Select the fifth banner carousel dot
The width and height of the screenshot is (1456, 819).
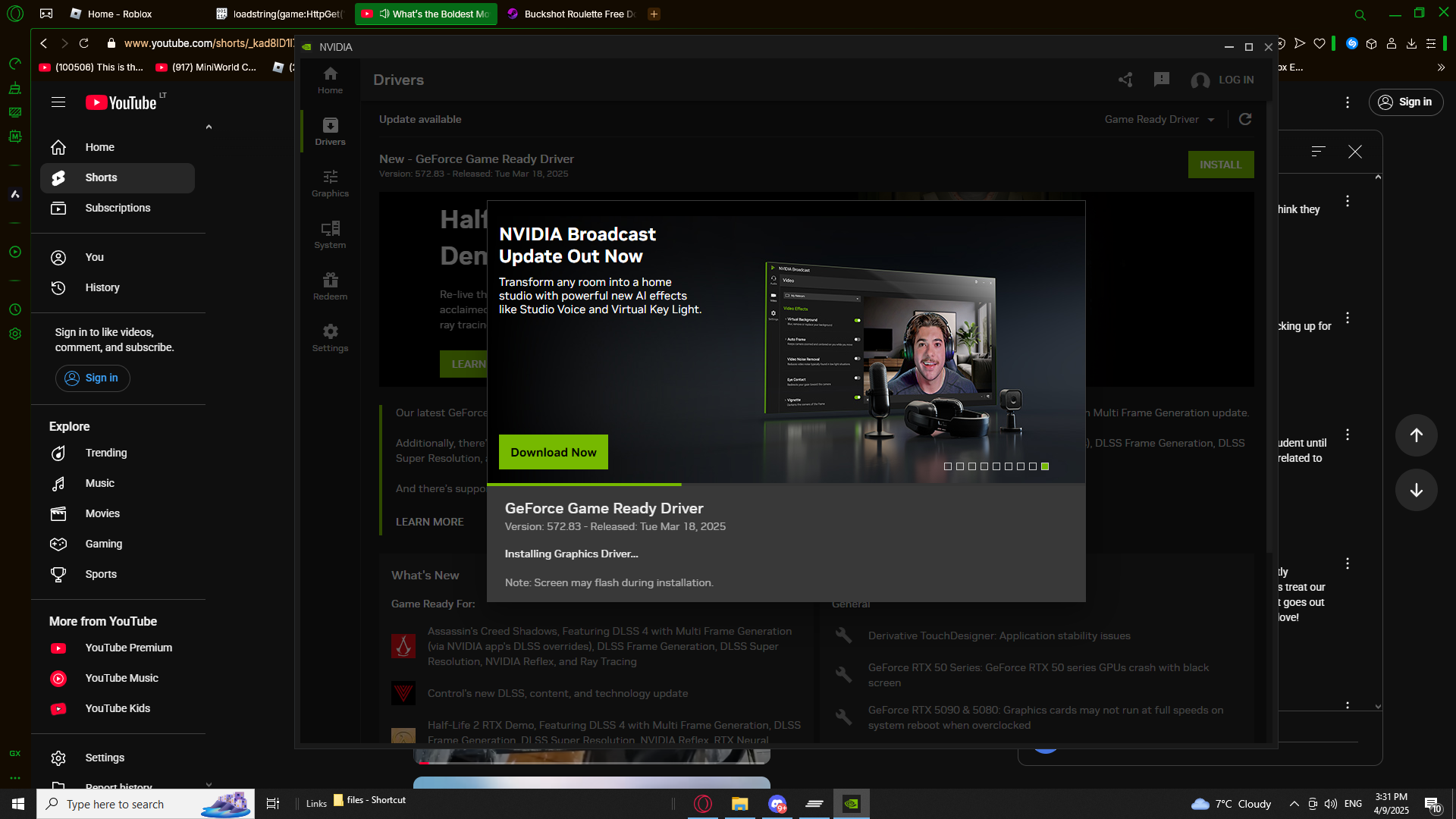[x=996, y=466]
